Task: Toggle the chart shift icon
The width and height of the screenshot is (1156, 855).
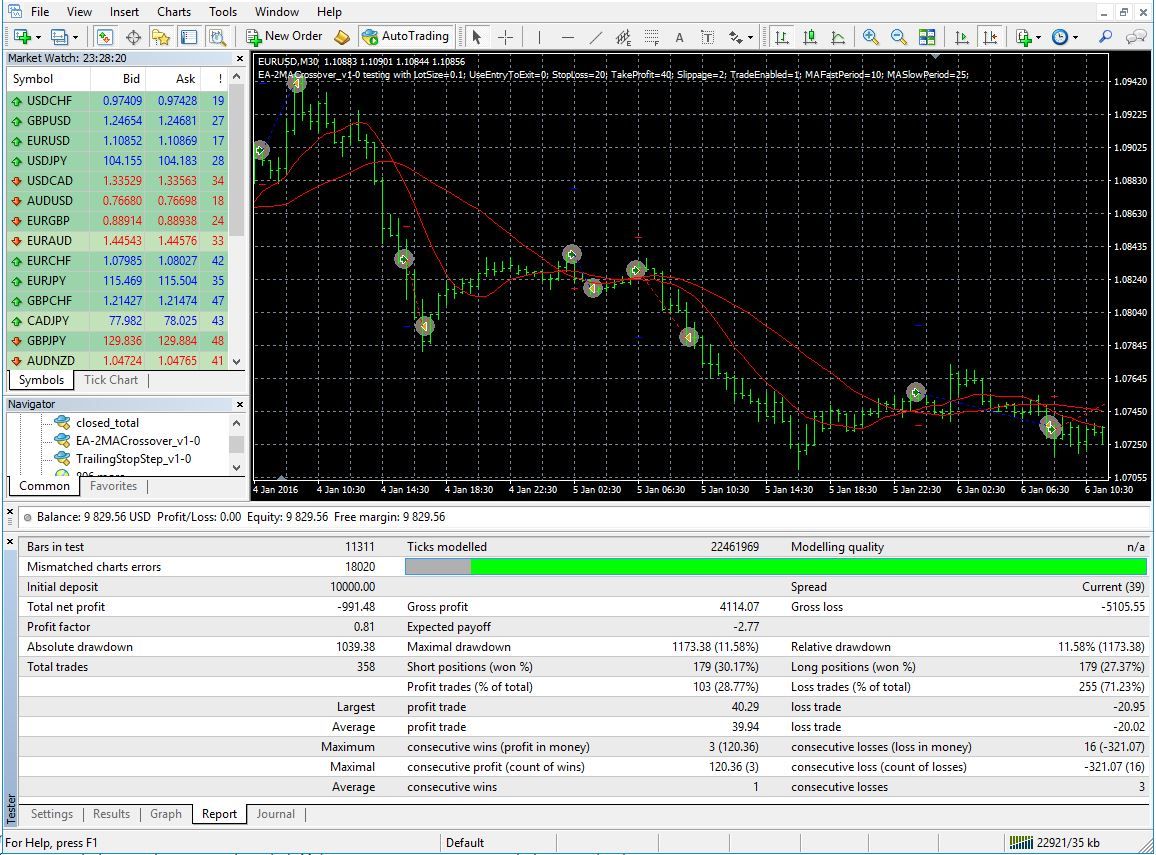Action: 989,36
